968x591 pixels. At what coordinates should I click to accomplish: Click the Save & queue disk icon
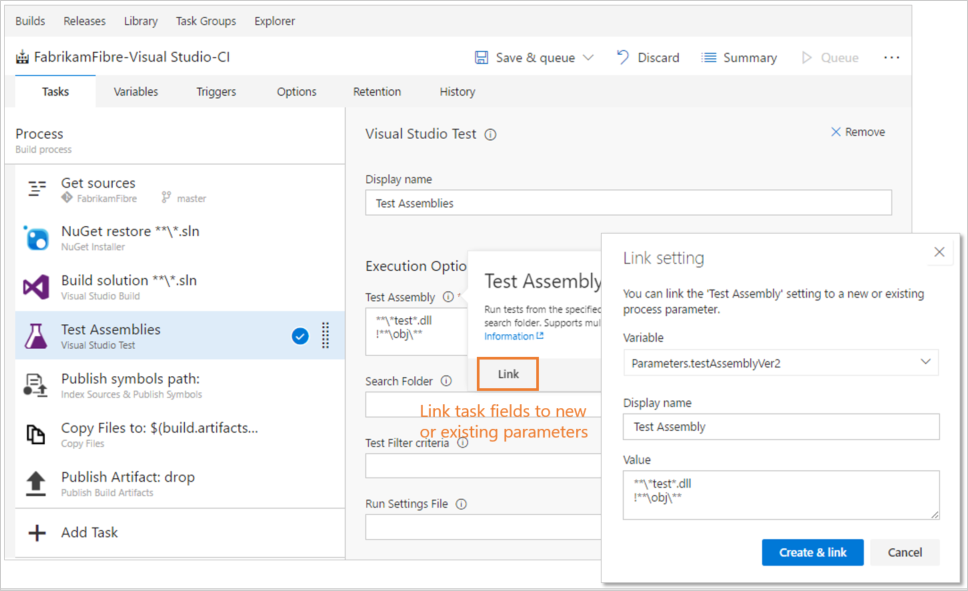click(x=481, y=57)
